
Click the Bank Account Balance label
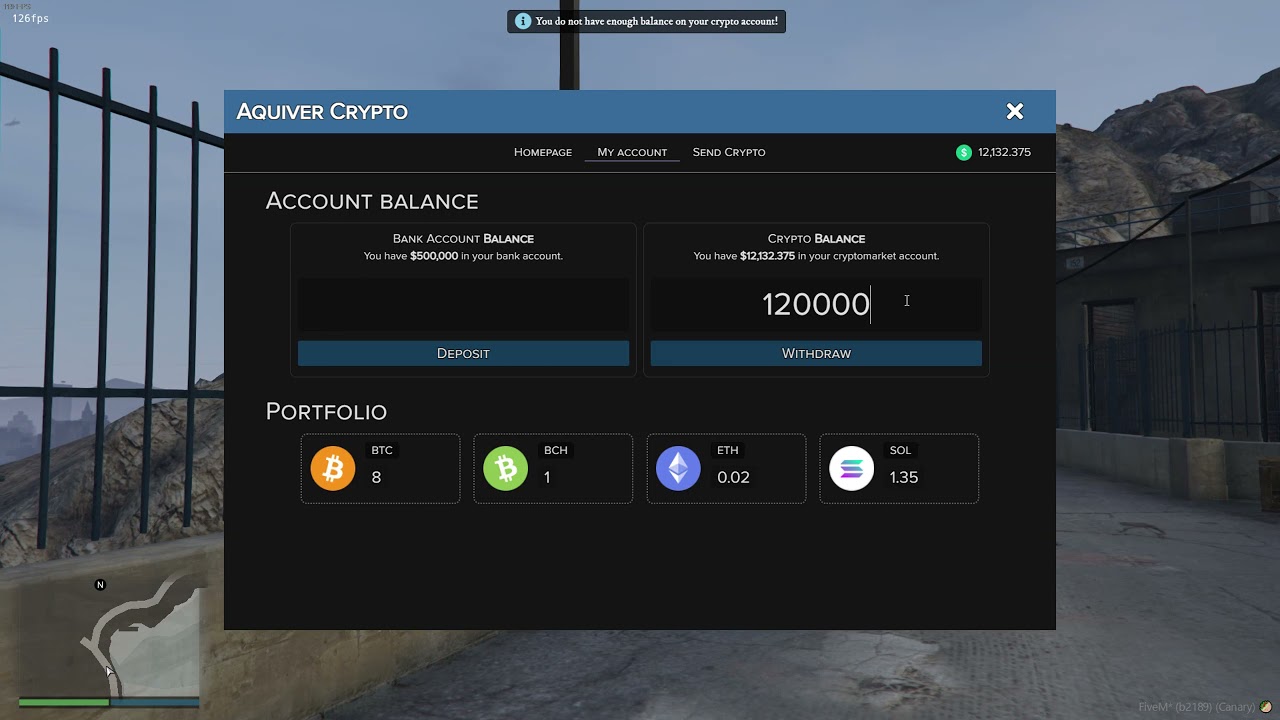[x=463, y=239]
